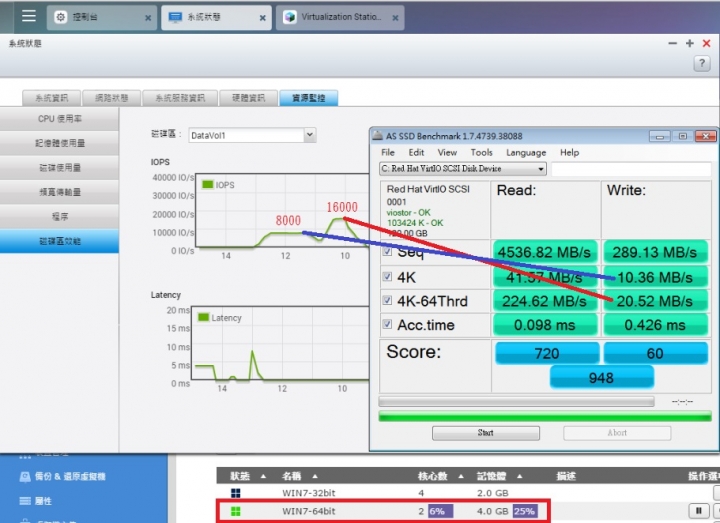Viewport: 720px width, 523px height.
Task: Select the WIN7-32bit VM name
Action: [309, 493]
